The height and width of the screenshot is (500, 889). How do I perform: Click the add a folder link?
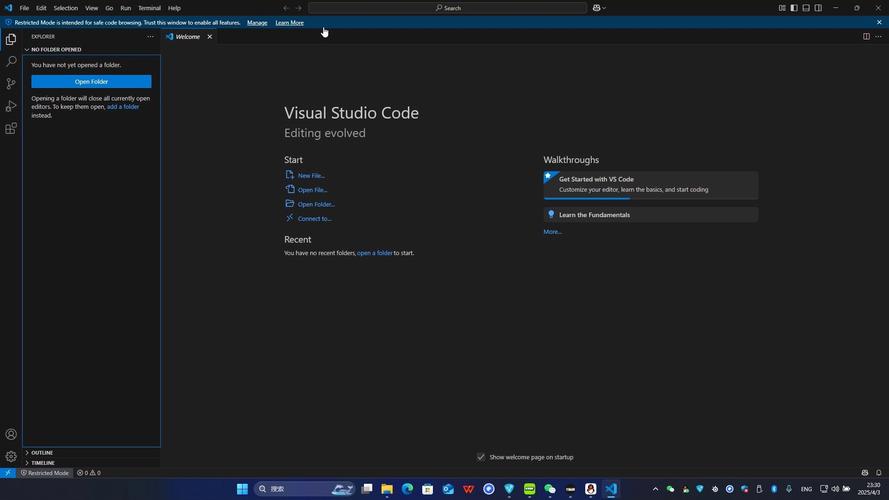coord(123,107)
